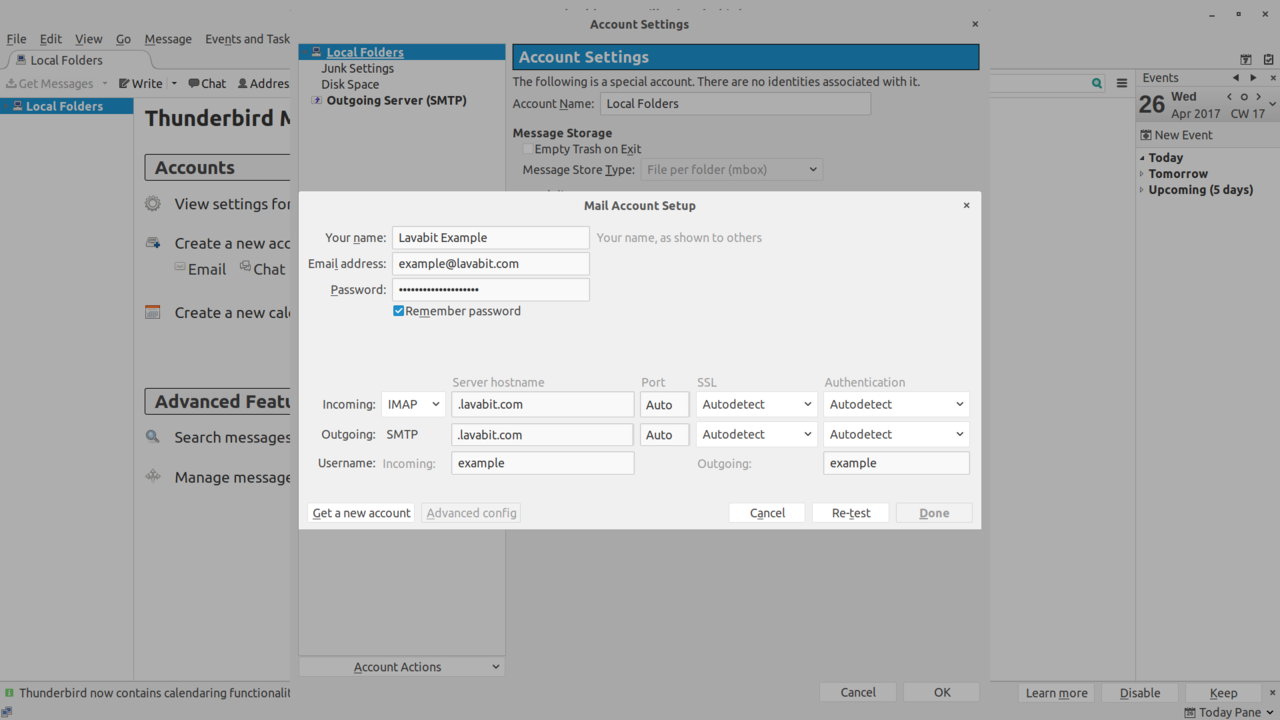The width and height of the screenshot is (1280, 720).
Task: Open the incoming protocol IMAP dropdown
Action: pyautogui.click(x=413, y=404)
